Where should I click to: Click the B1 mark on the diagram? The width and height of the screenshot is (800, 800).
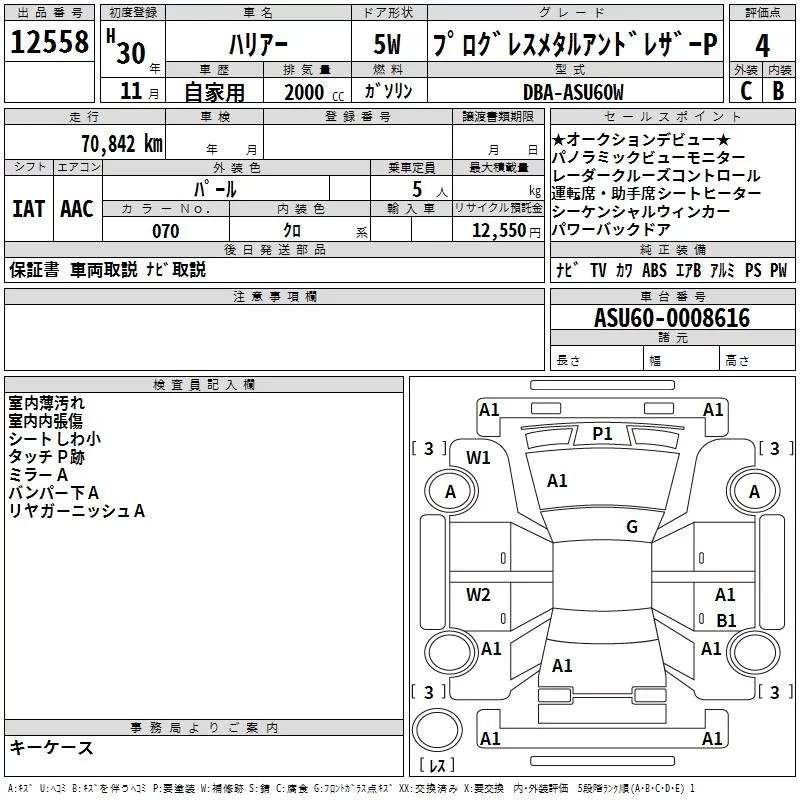pyautogui.click(x=726, y=620)
